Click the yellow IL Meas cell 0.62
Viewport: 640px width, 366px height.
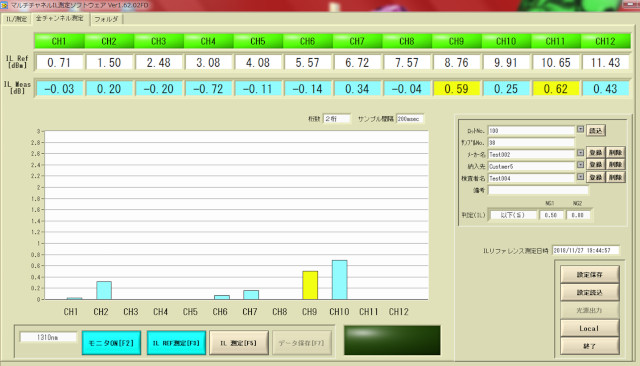point(556,89)
